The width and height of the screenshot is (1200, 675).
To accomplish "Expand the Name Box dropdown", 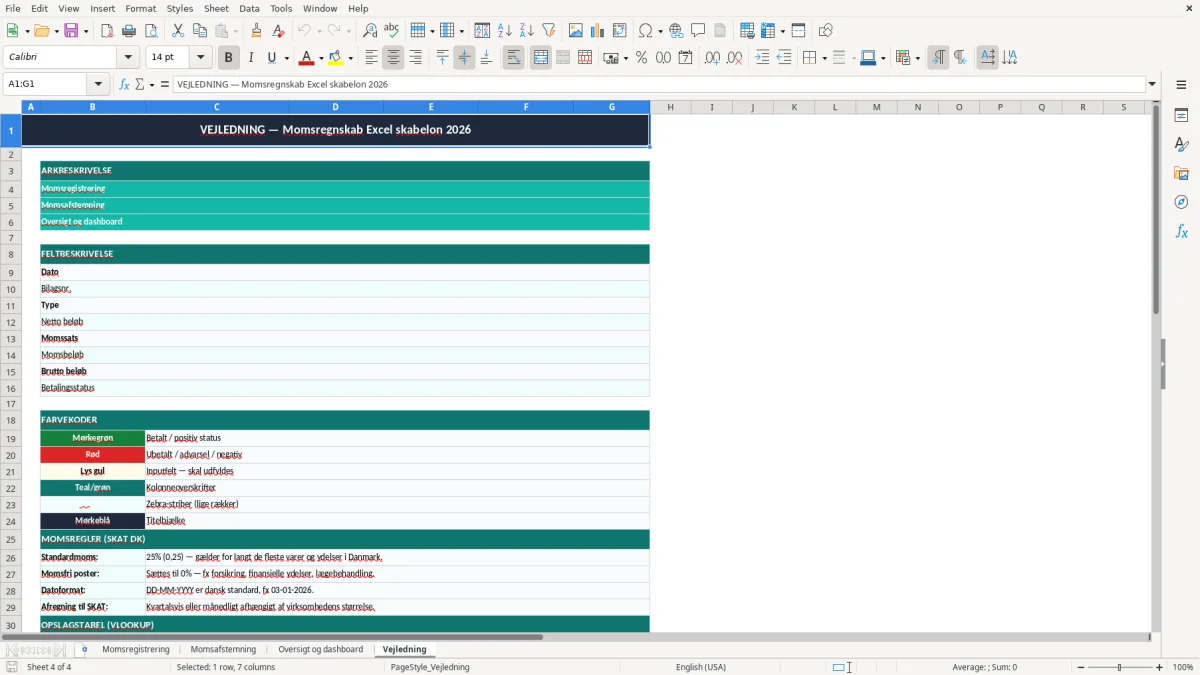I will point(97,85).
